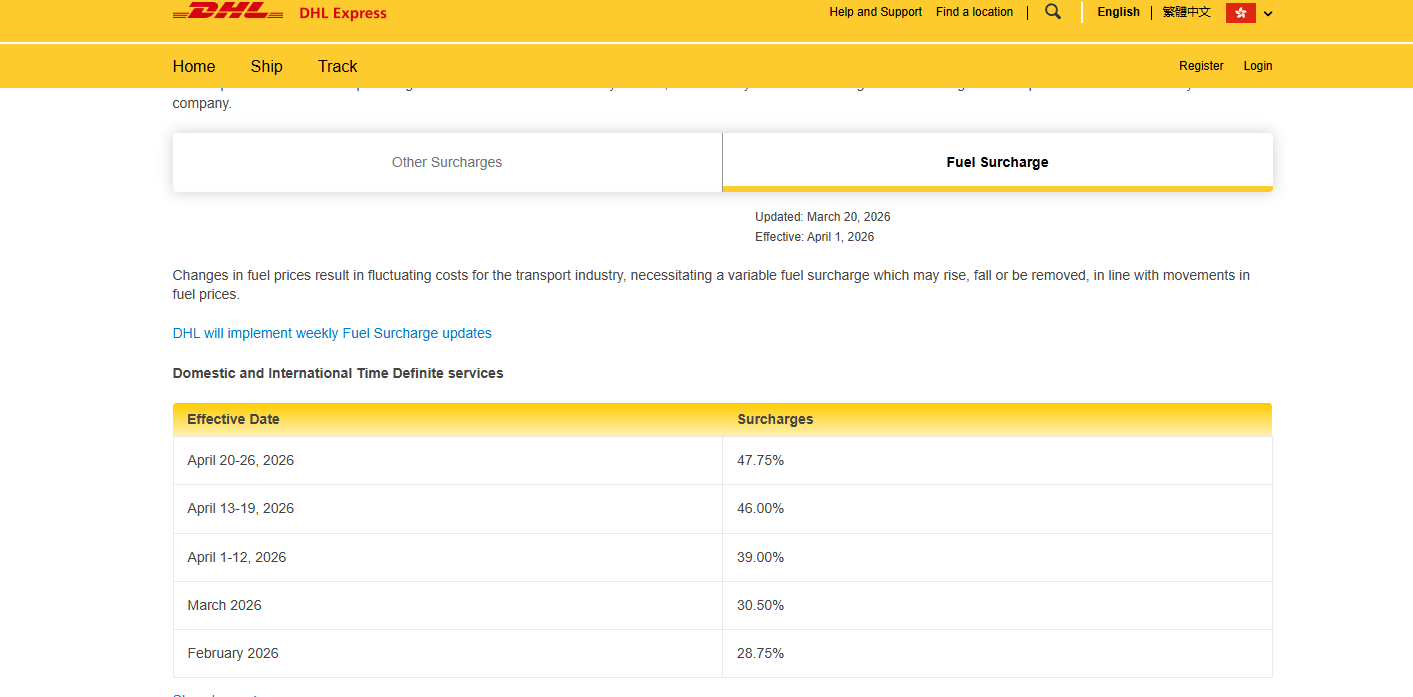This screenshot has height=697, width=1413.
Task: Select the Fuel Surcharge tab
Action: point(997,161)
